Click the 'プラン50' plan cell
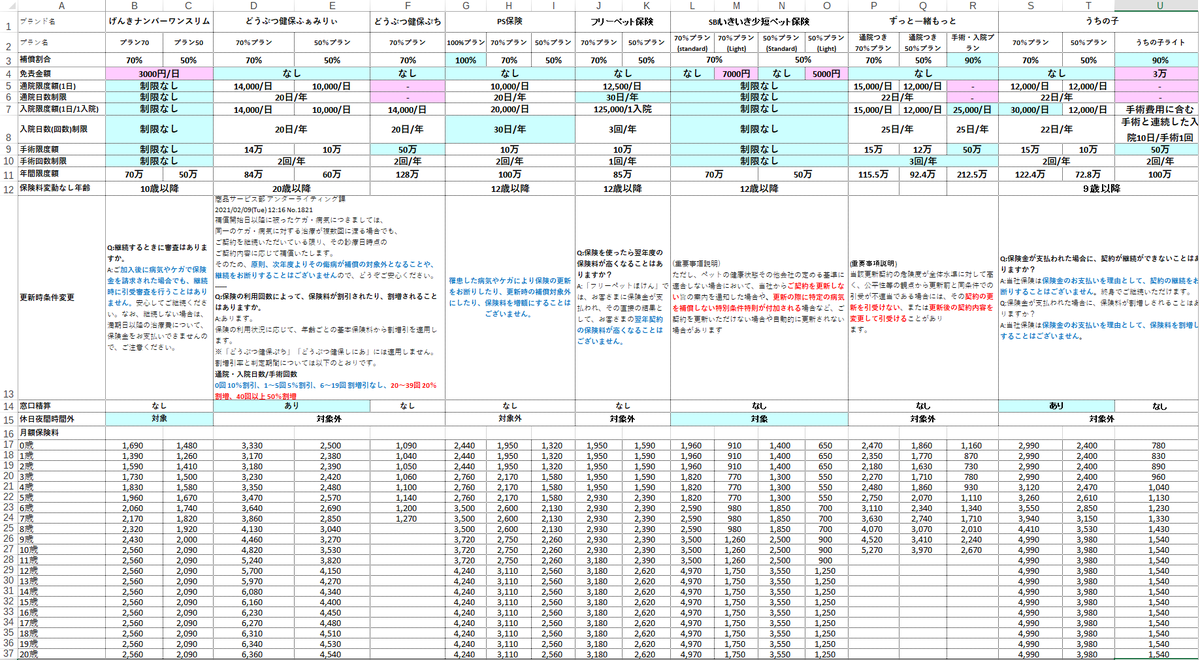This screenshot has width=1200, height=660. (x=189, y=43)
